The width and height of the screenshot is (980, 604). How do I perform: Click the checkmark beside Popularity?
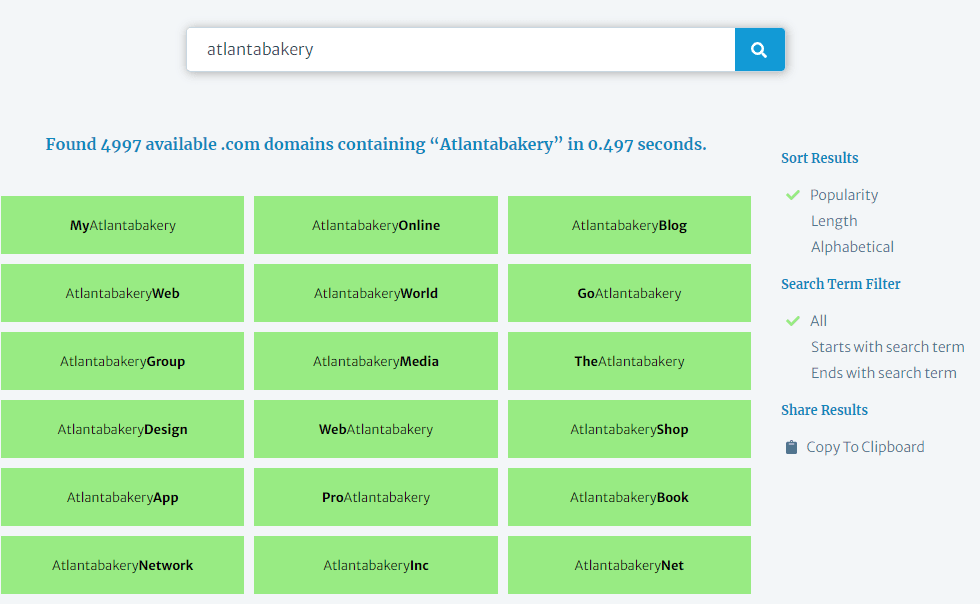coord(793,194)
